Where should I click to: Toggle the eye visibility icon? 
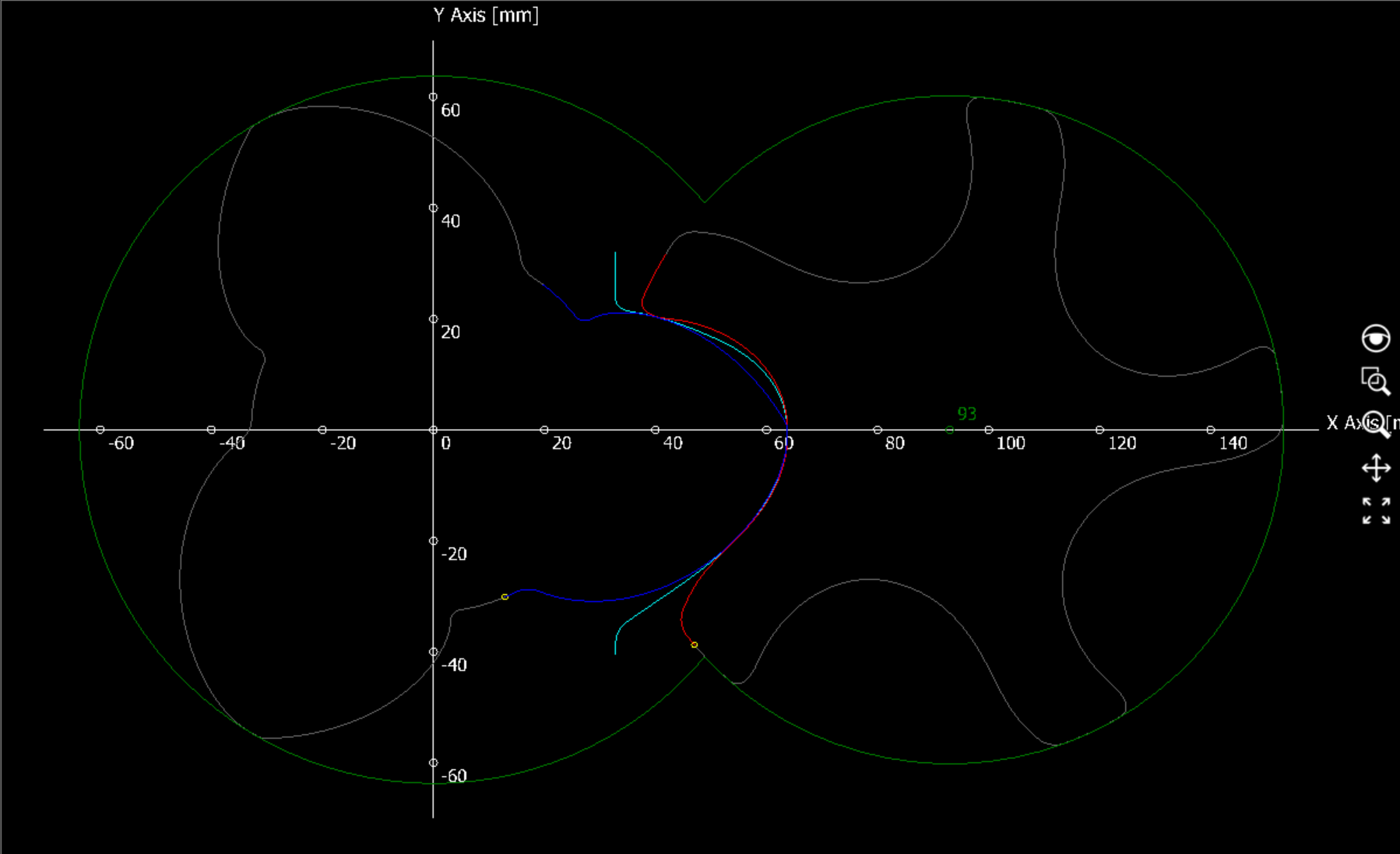pyautogui.click(x=1375, y=339)
